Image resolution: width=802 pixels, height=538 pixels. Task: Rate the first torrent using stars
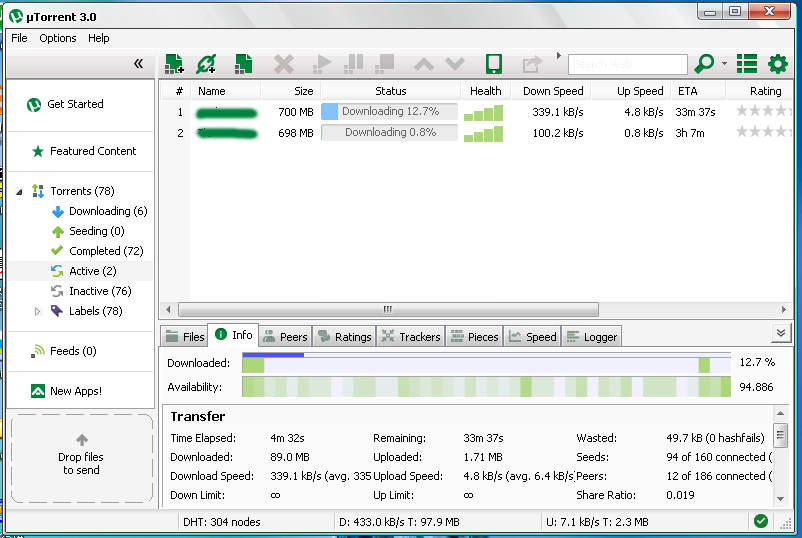[763, 111]
